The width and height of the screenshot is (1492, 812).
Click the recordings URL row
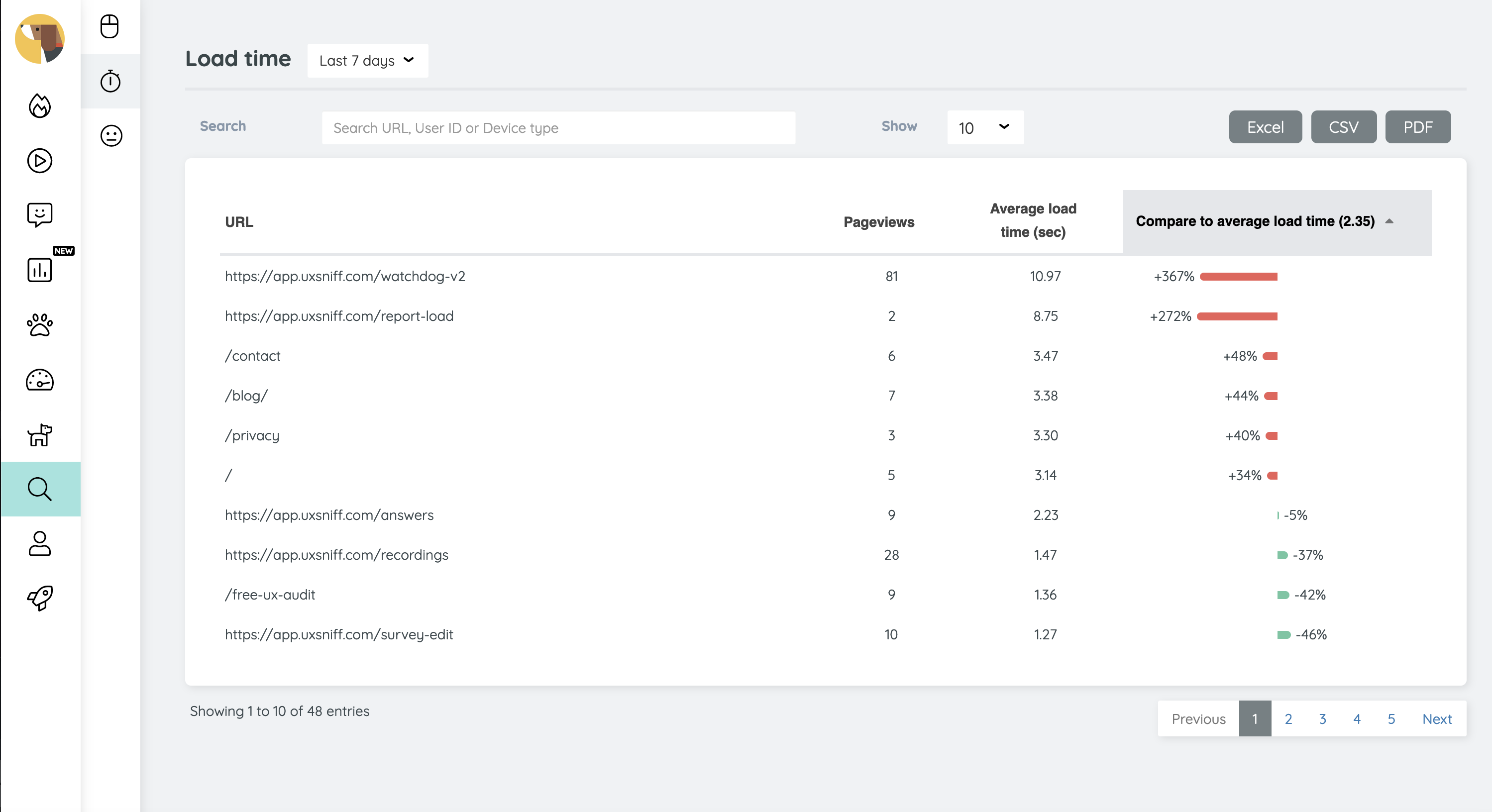[336, 555]
